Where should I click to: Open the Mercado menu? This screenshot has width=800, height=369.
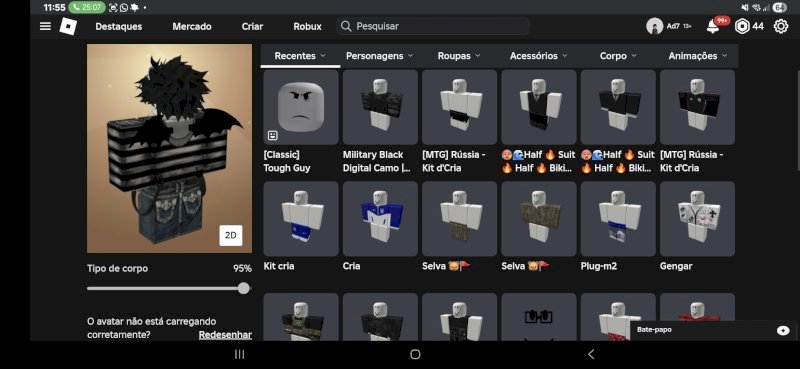tap(192, 27)
